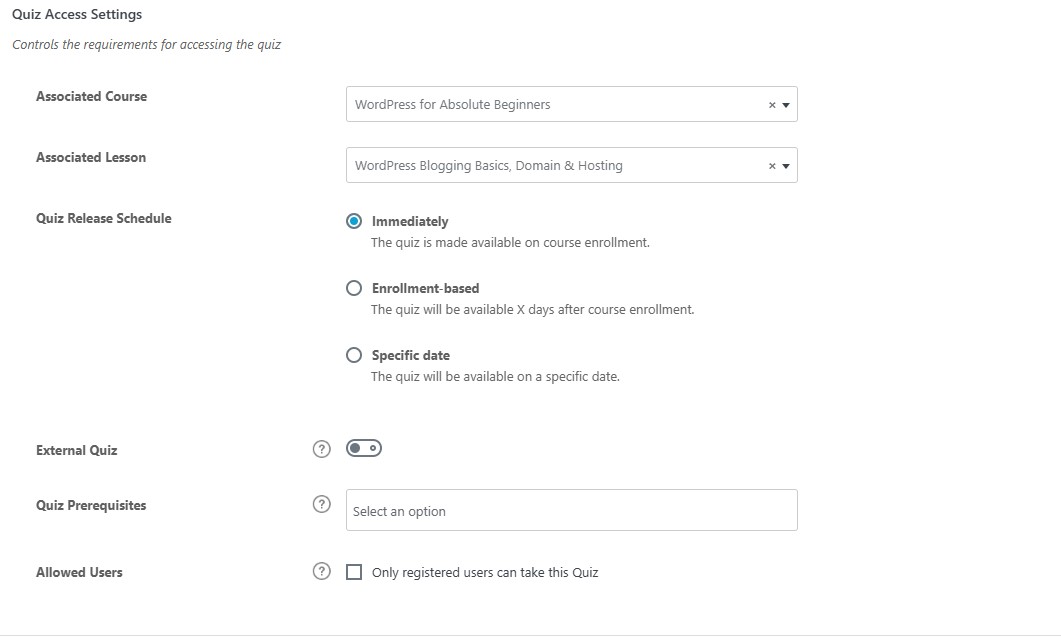Click the Quiz Access Settings heading
Screen dimensions: 1061x637
77,14
